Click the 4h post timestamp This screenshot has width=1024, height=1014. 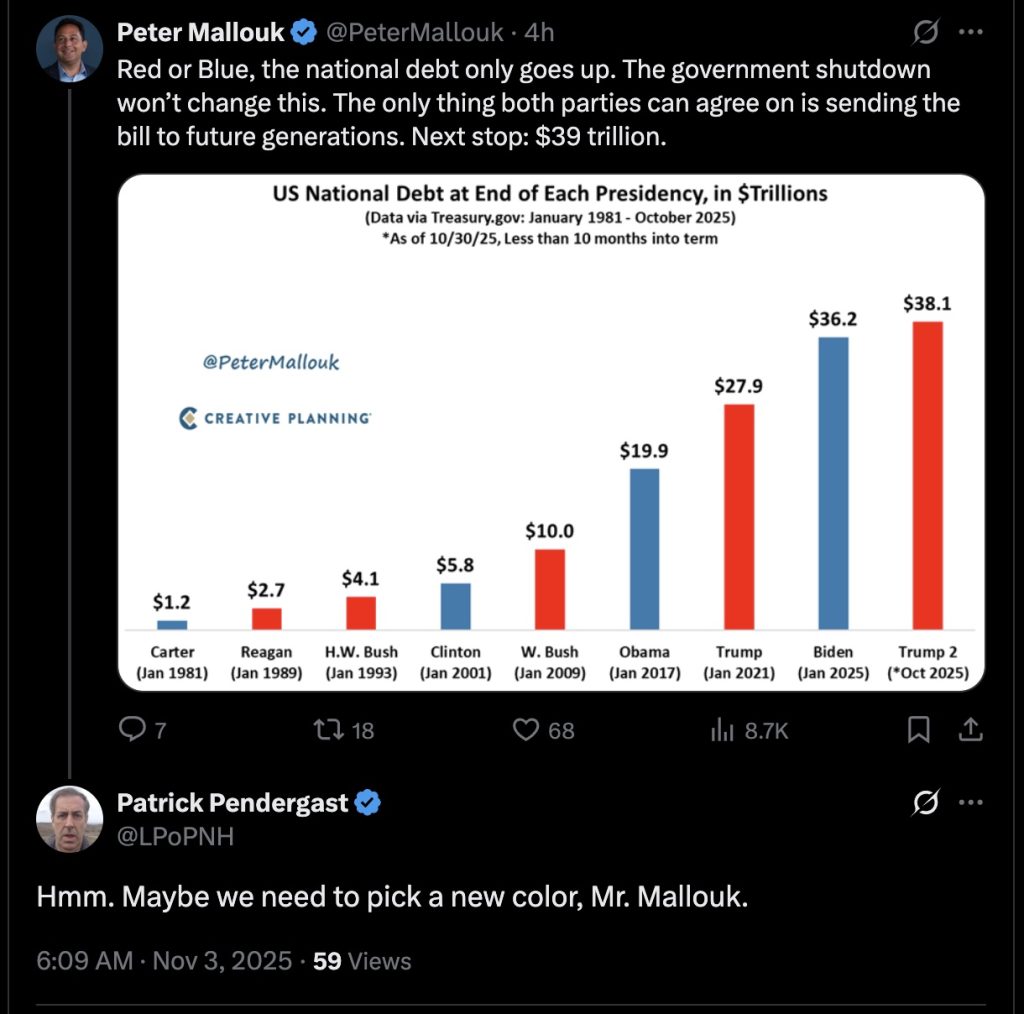tap(539, 33)
